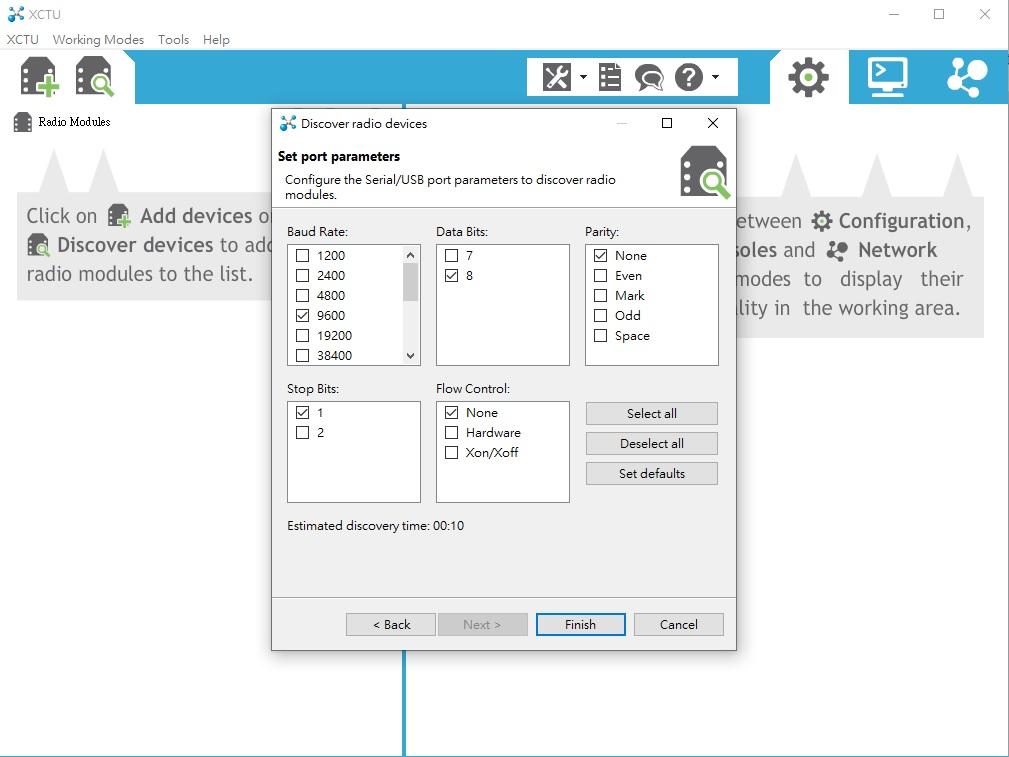This screenshot has height=757, width=1009.
Task: Switch to Configuration mode gear icon
Action: (808, 77)
